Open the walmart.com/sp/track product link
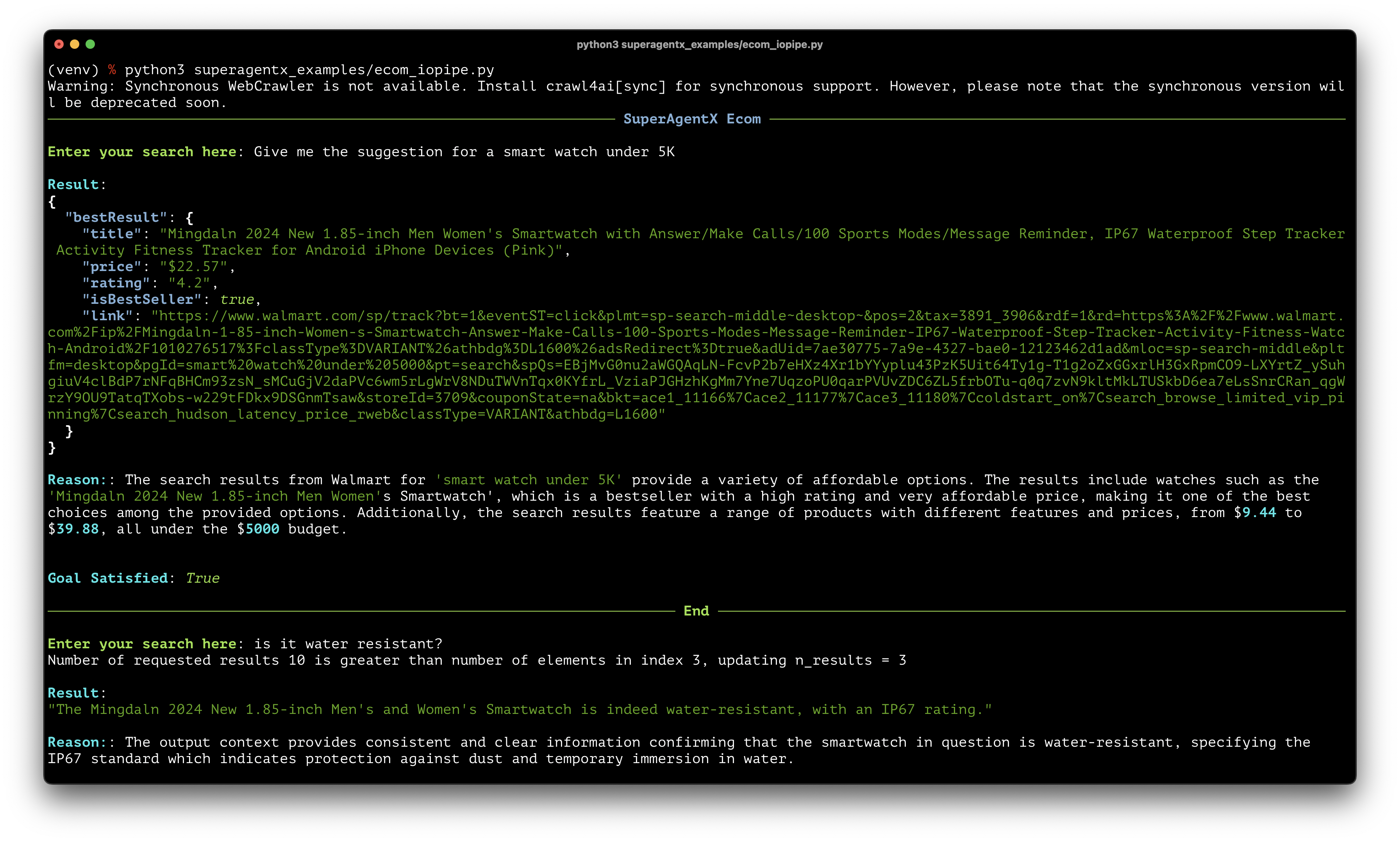Viewport: 1400px width, 842px height. click(696, 365)
